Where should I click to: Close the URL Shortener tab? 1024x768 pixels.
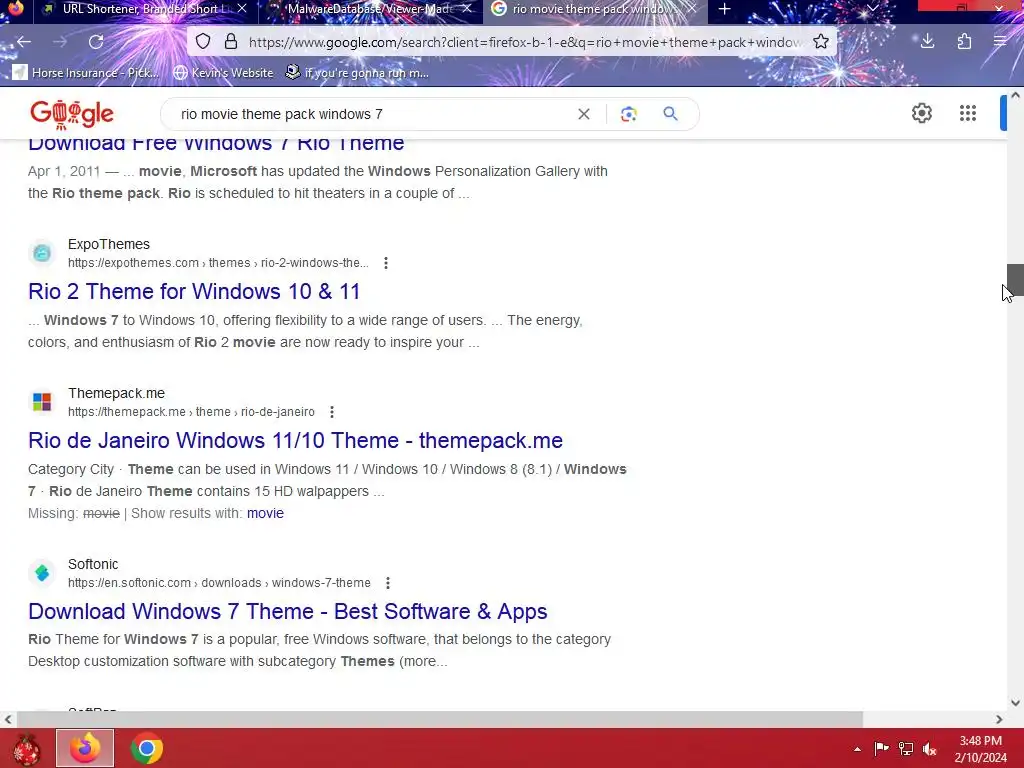242,9
